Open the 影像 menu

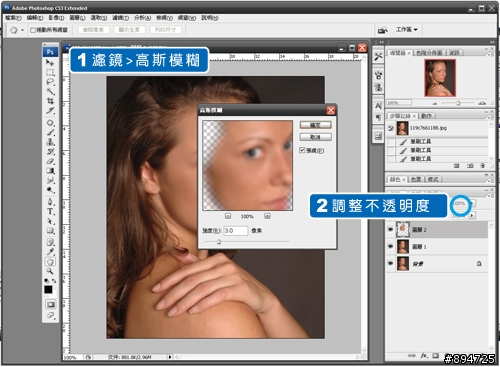tap(56, 18)
